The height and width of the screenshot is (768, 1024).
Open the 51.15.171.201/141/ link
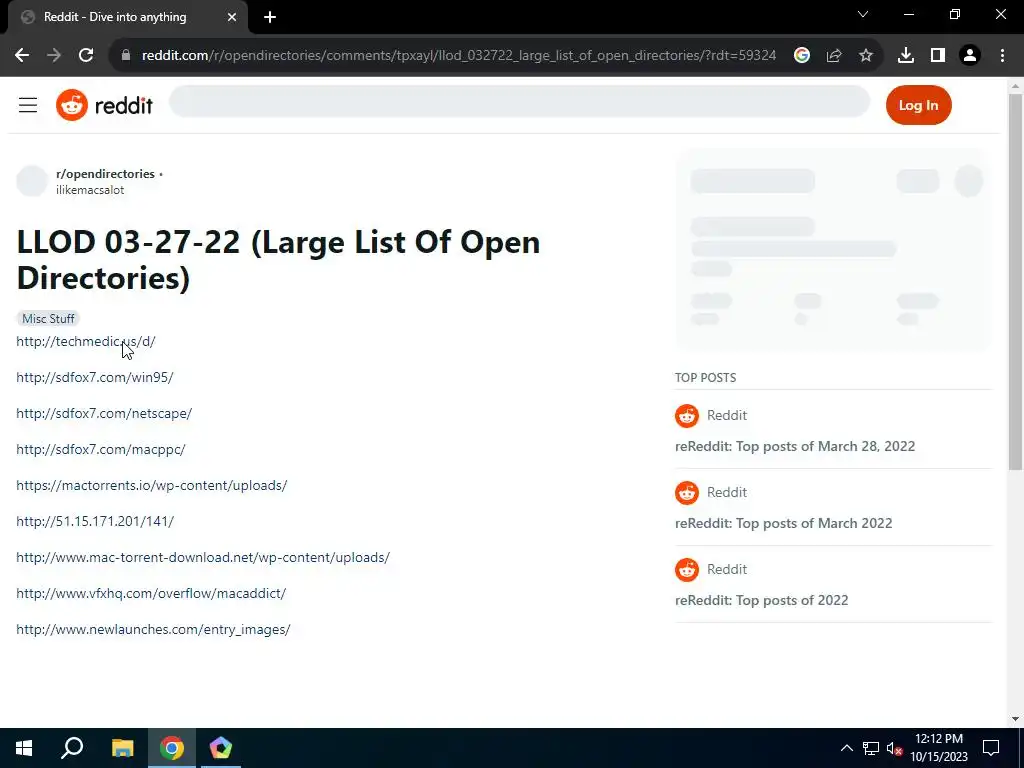click(95, 521)
